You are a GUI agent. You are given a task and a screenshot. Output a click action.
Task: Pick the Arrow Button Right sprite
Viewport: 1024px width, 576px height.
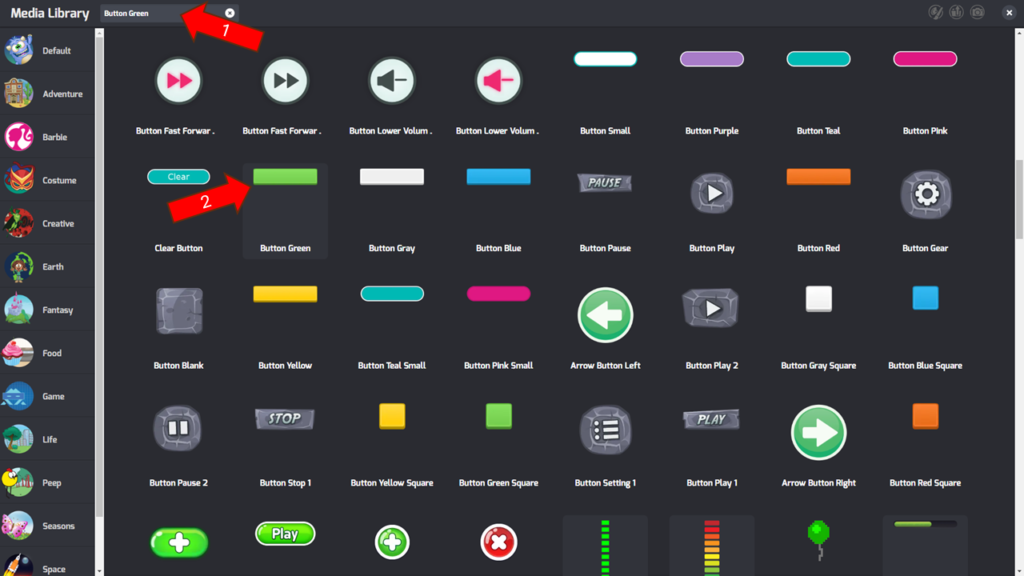point(818,432)
